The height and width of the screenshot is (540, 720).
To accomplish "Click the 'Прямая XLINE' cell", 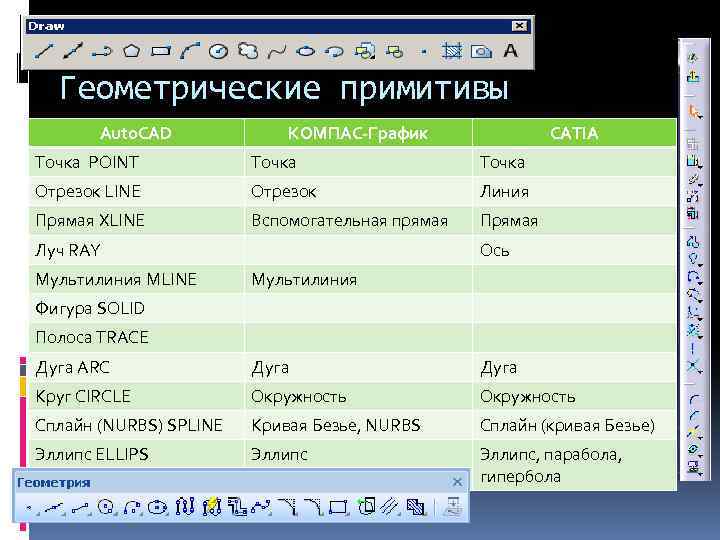I will click(136, 221).
